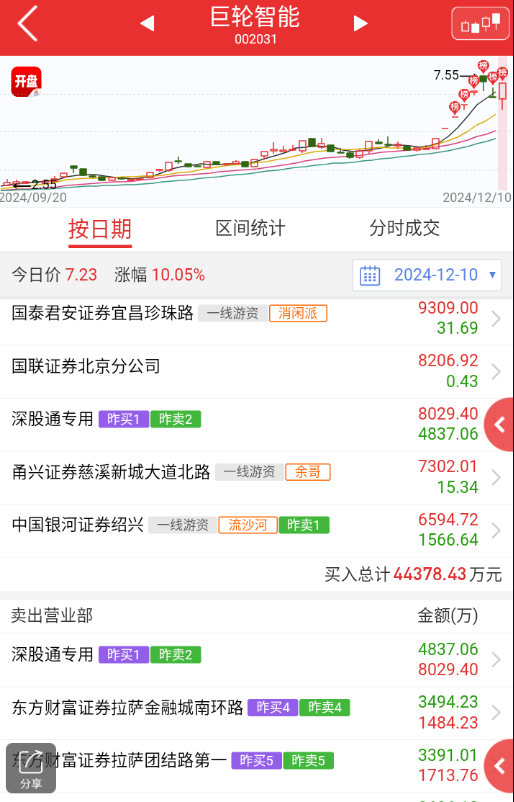Open 甬兴证券慈溪新城大道北路 row chevron
514x802 pixels.
496,477
